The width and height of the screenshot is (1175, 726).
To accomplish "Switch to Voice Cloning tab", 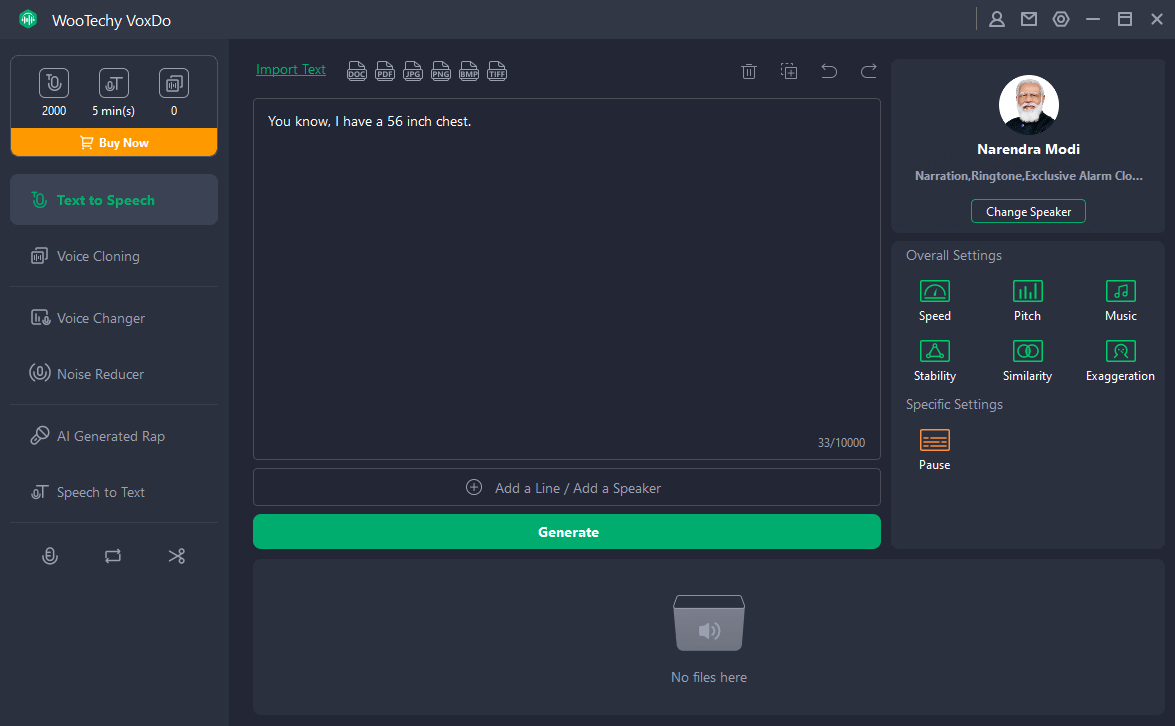I will point(98,256).
